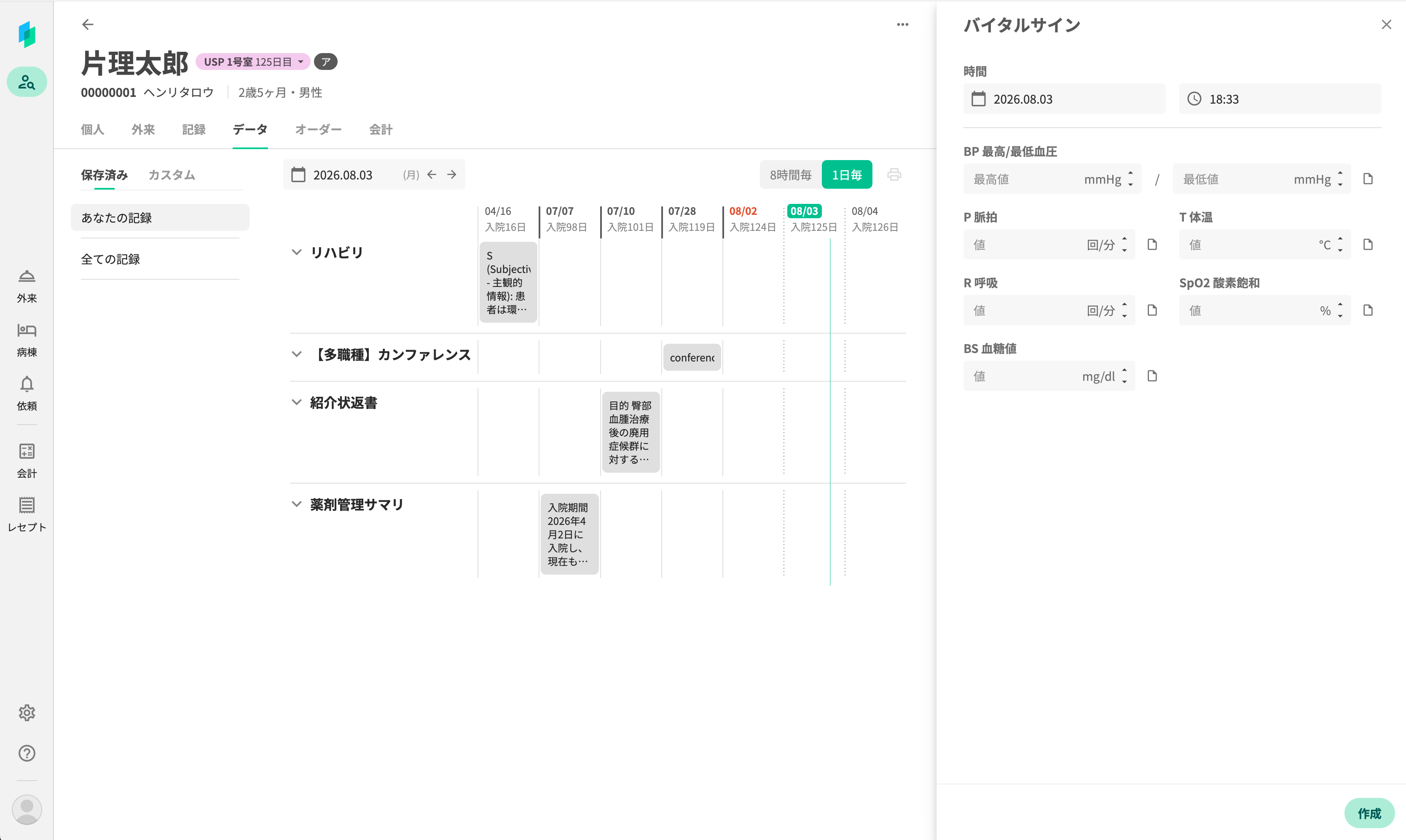1406x840 pixels.
Task: Select 全ての記録 in the list
Action: click(160, 259)
